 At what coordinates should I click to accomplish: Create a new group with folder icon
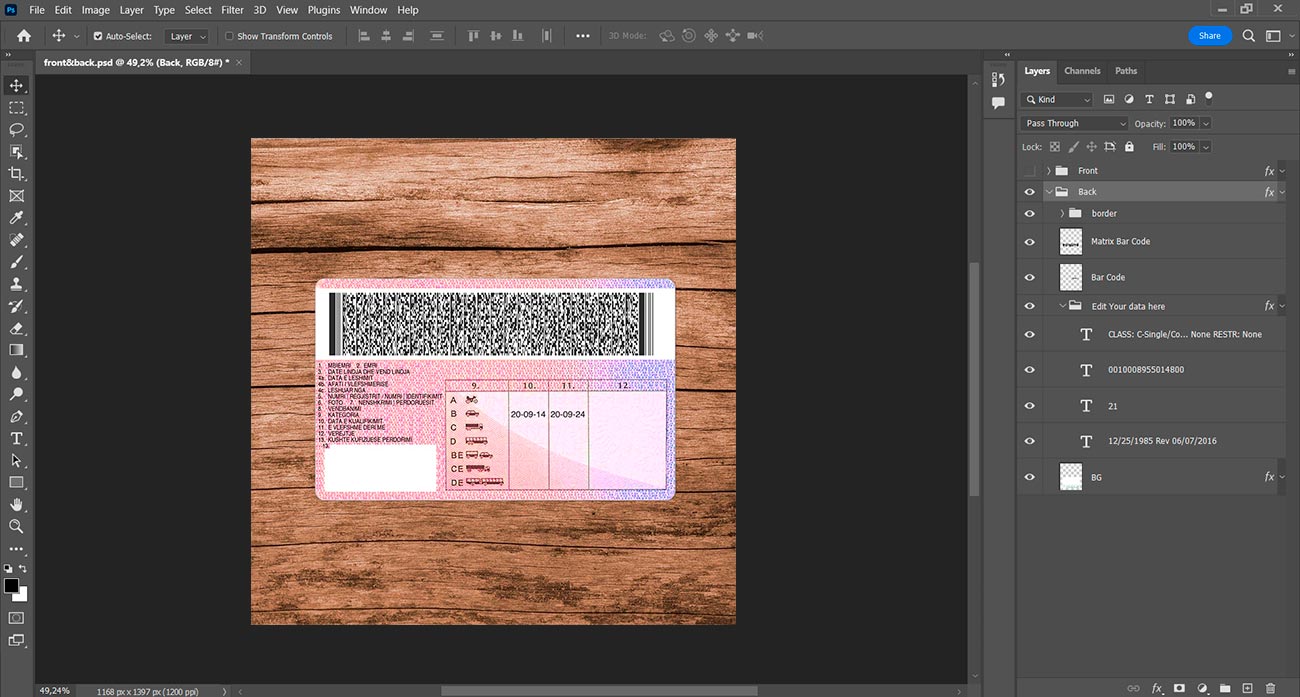pyautogui.click(x=1224, y=688)
